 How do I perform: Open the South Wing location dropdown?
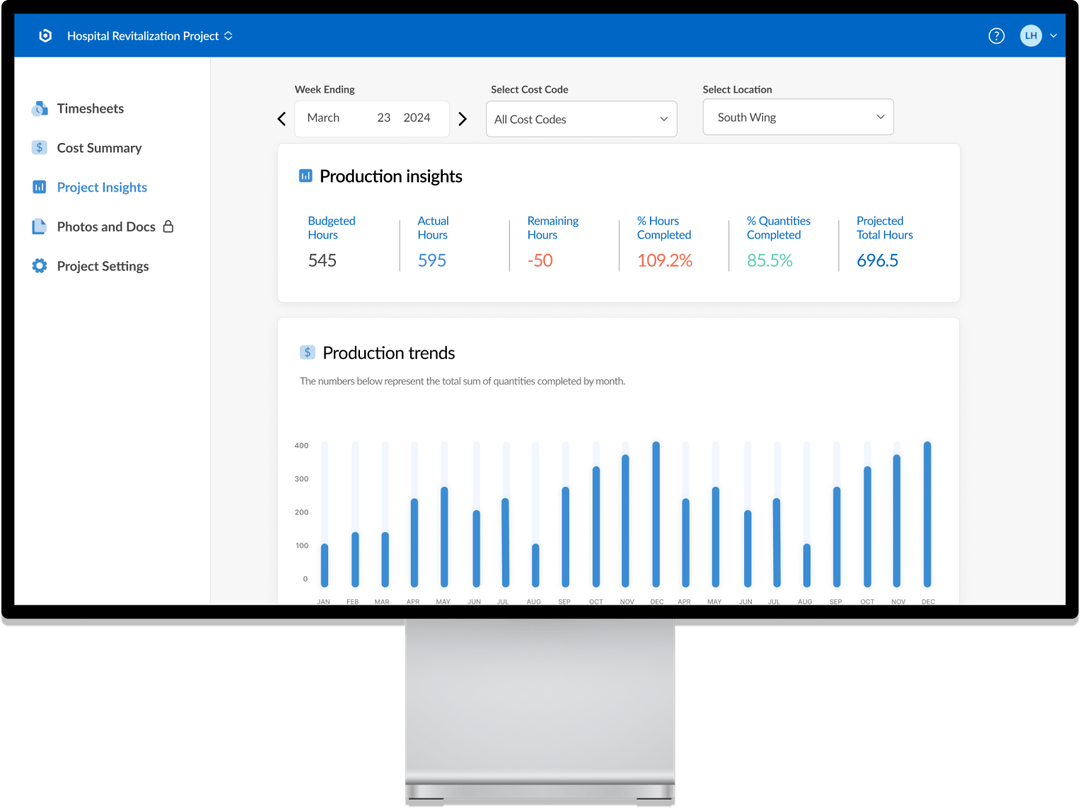(x=798, y=116)
